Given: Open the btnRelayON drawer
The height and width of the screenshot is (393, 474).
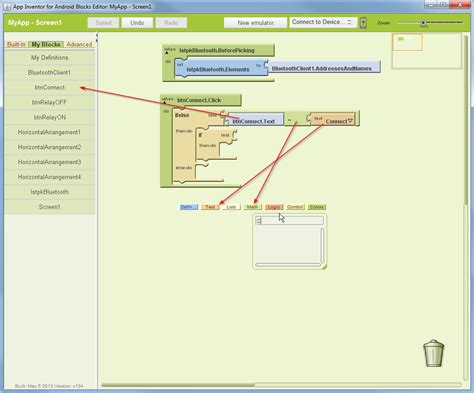Looking at the screenshot, I should [x=50, y=117].
